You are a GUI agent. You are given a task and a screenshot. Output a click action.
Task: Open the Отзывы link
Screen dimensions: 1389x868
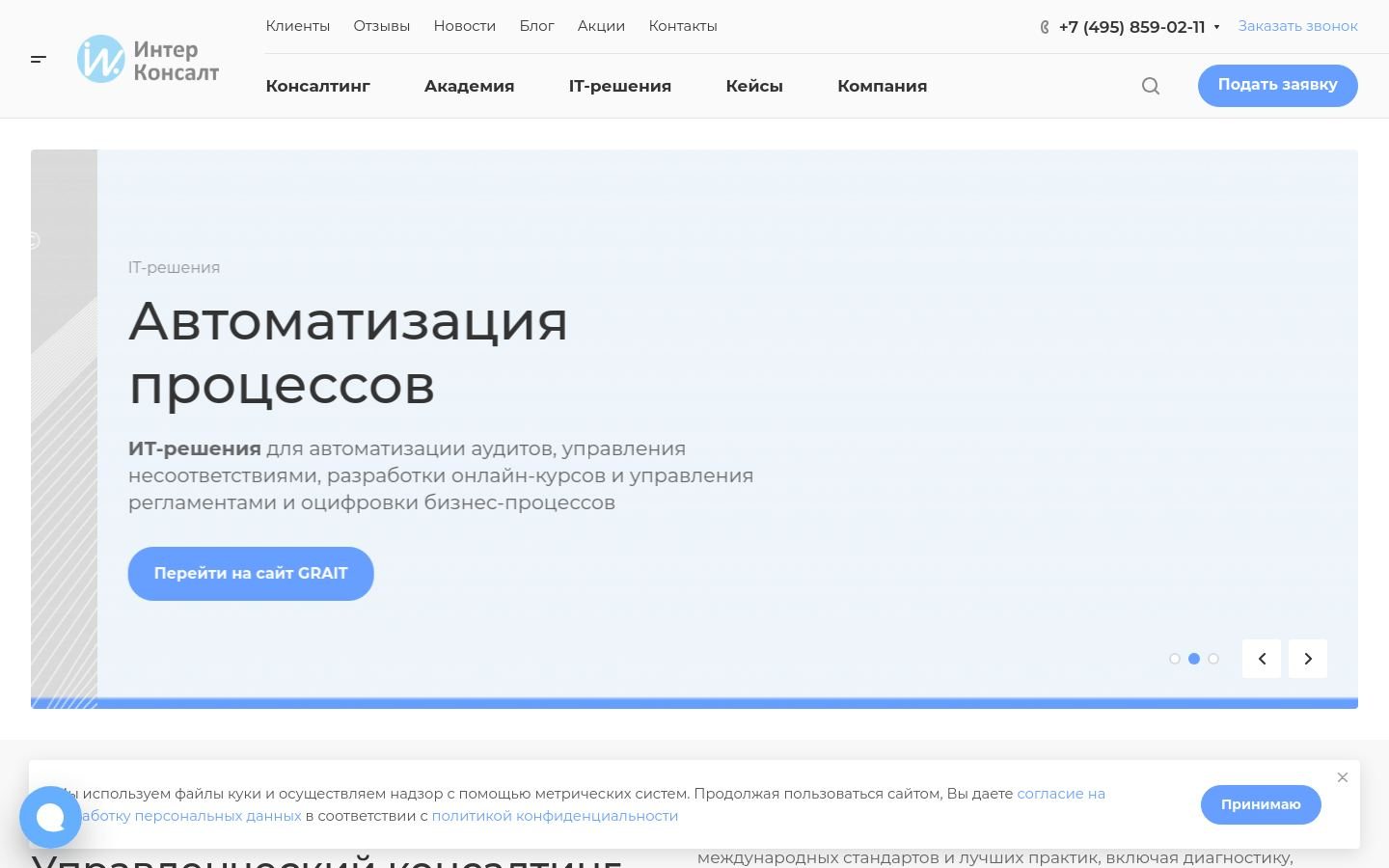coord(382,26)
